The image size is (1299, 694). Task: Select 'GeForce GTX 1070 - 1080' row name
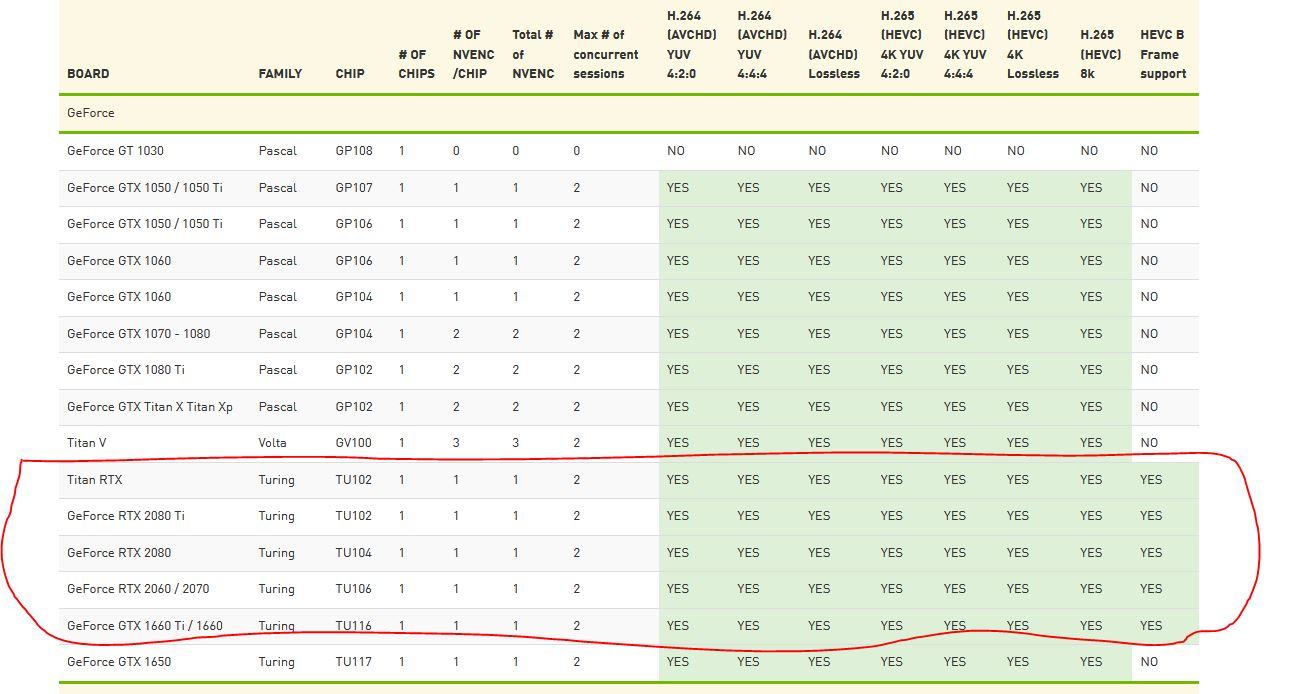(x=139, y=334)
